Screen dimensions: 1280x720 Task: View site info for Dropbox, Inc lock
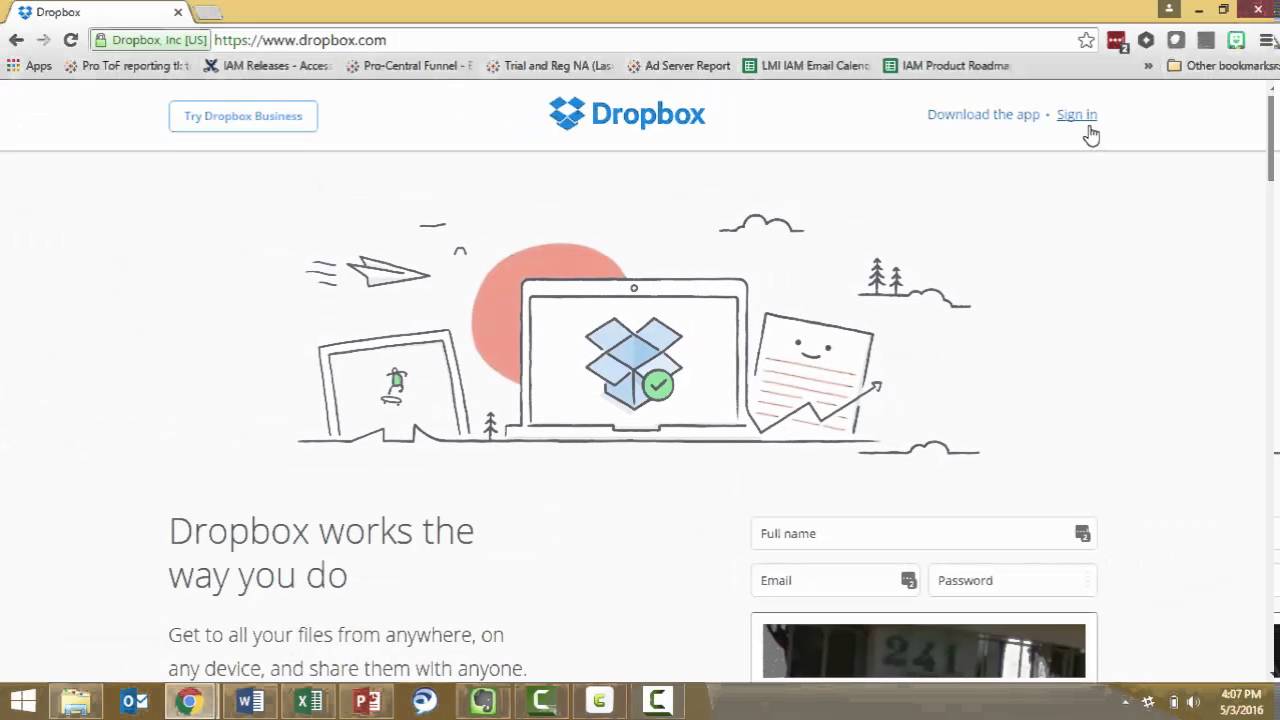(150, 40)
